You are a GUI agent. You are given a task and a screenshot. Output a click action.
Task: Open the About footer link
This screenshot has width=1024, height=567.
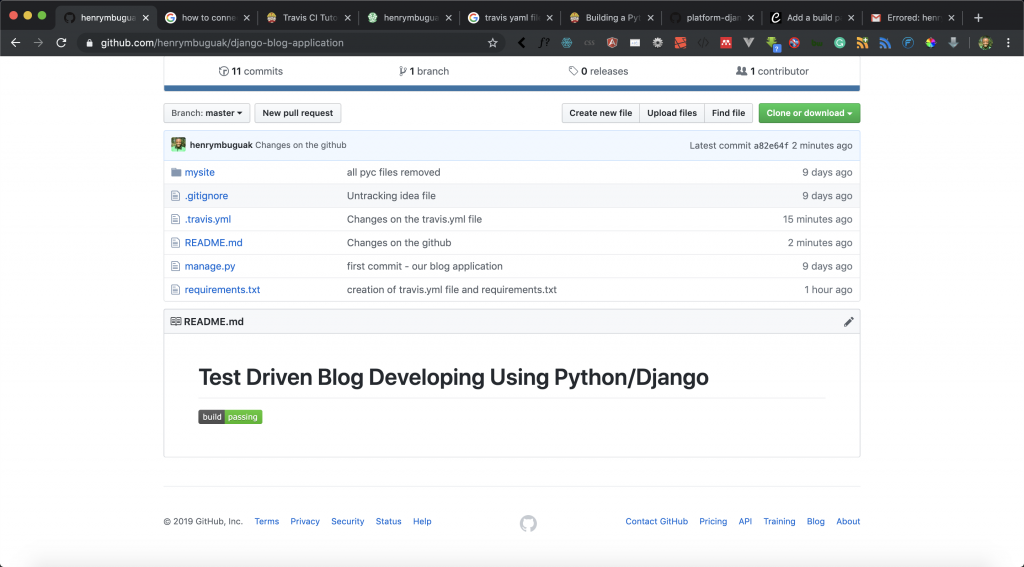(848, 521)
